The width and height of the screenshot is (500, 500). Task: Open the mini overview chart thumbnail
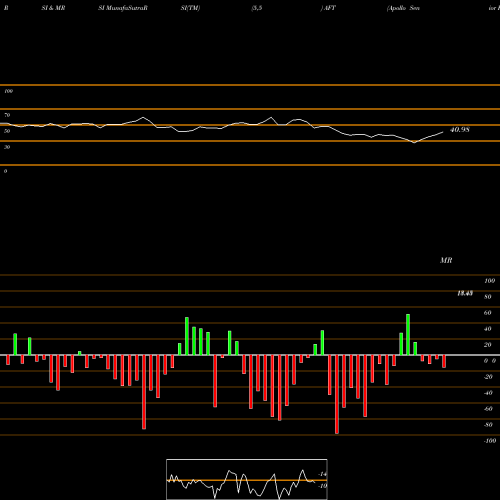click(x=247, y=479)
